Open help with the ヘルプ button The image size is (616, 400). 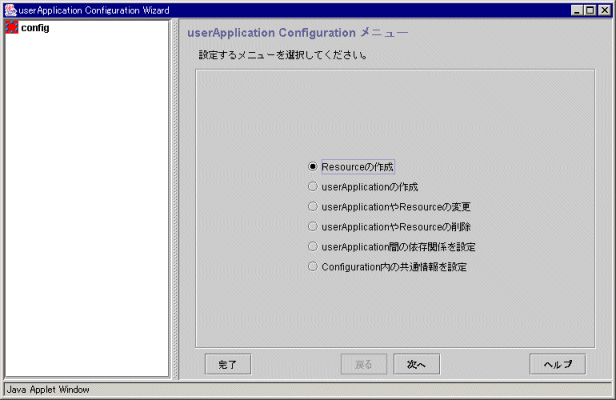(557, 364)
